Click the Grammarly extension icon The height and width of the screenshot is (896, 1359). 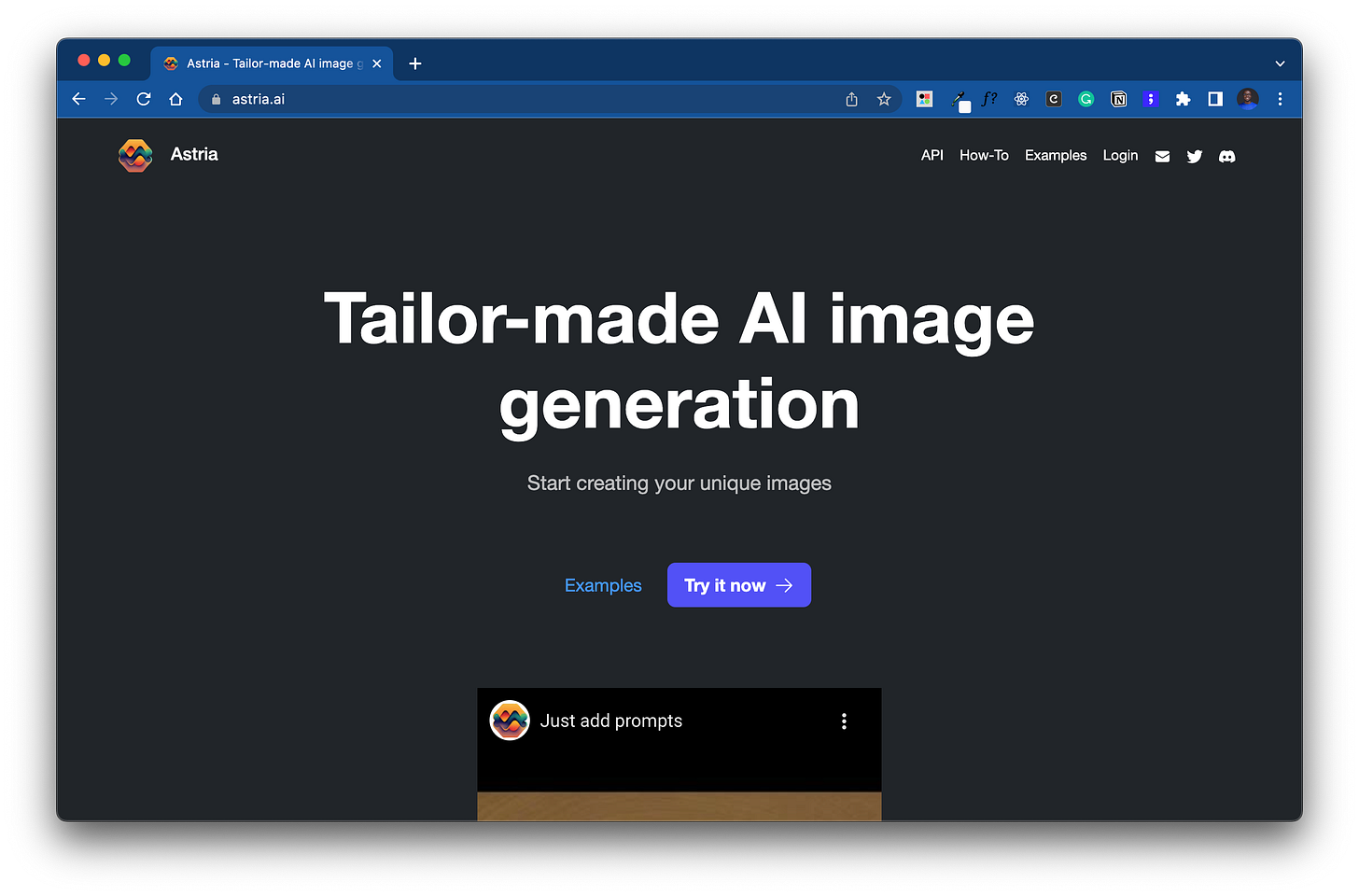[1086, 99]
